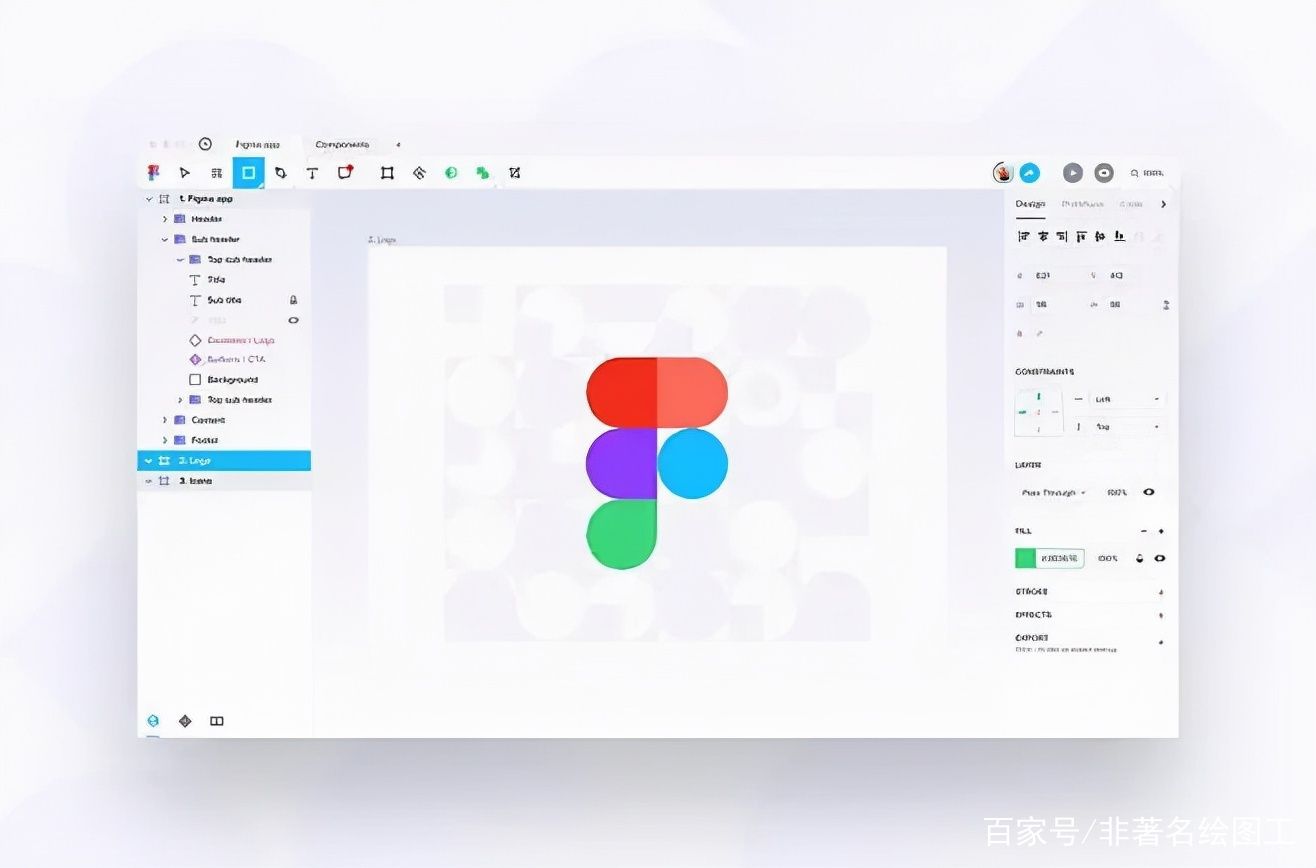Align horizontal centers
Screen dimensions: 1316x868
(x=1043, y=237)
